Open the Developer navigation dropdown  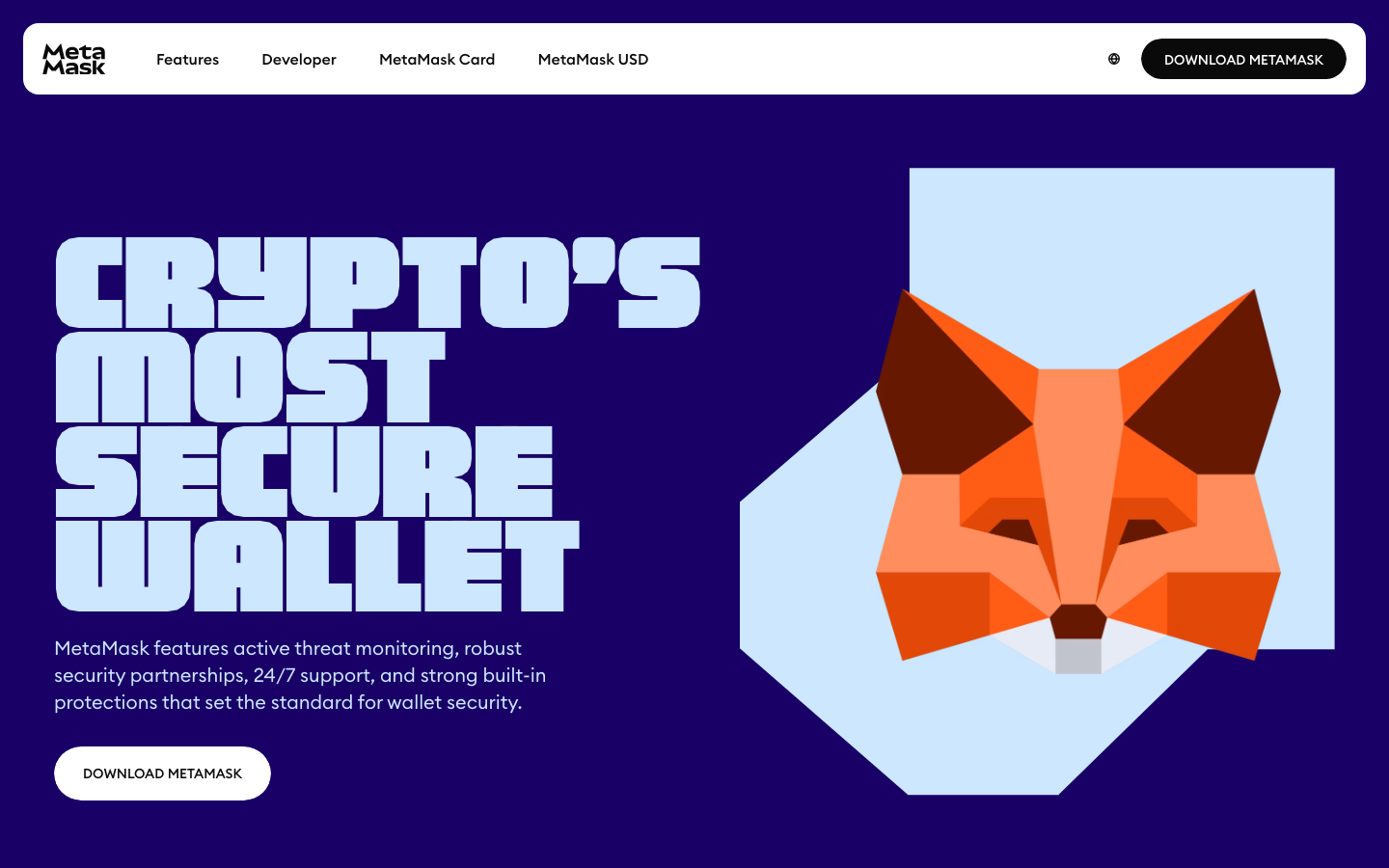(x=299, y=59)
